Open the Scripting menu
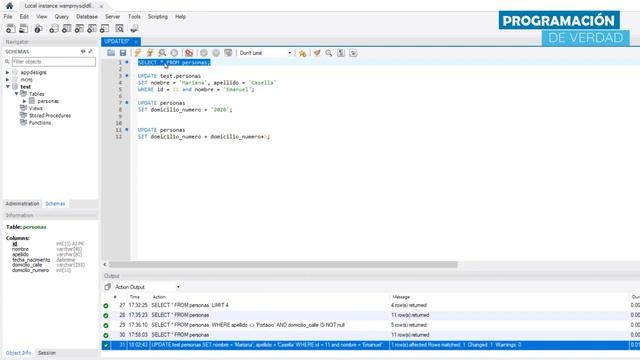The width and height of the screenshot is (640, 360). (x=158, y=17)
